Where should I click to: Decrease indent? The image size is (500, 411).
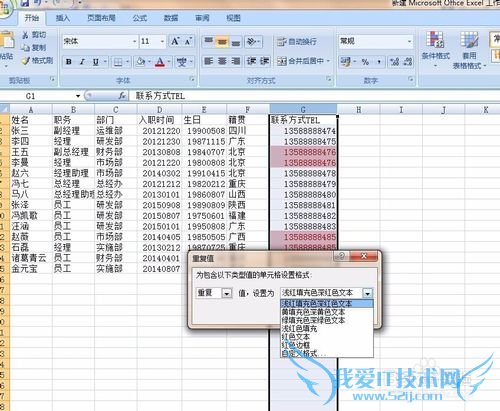tap(251, 61)
